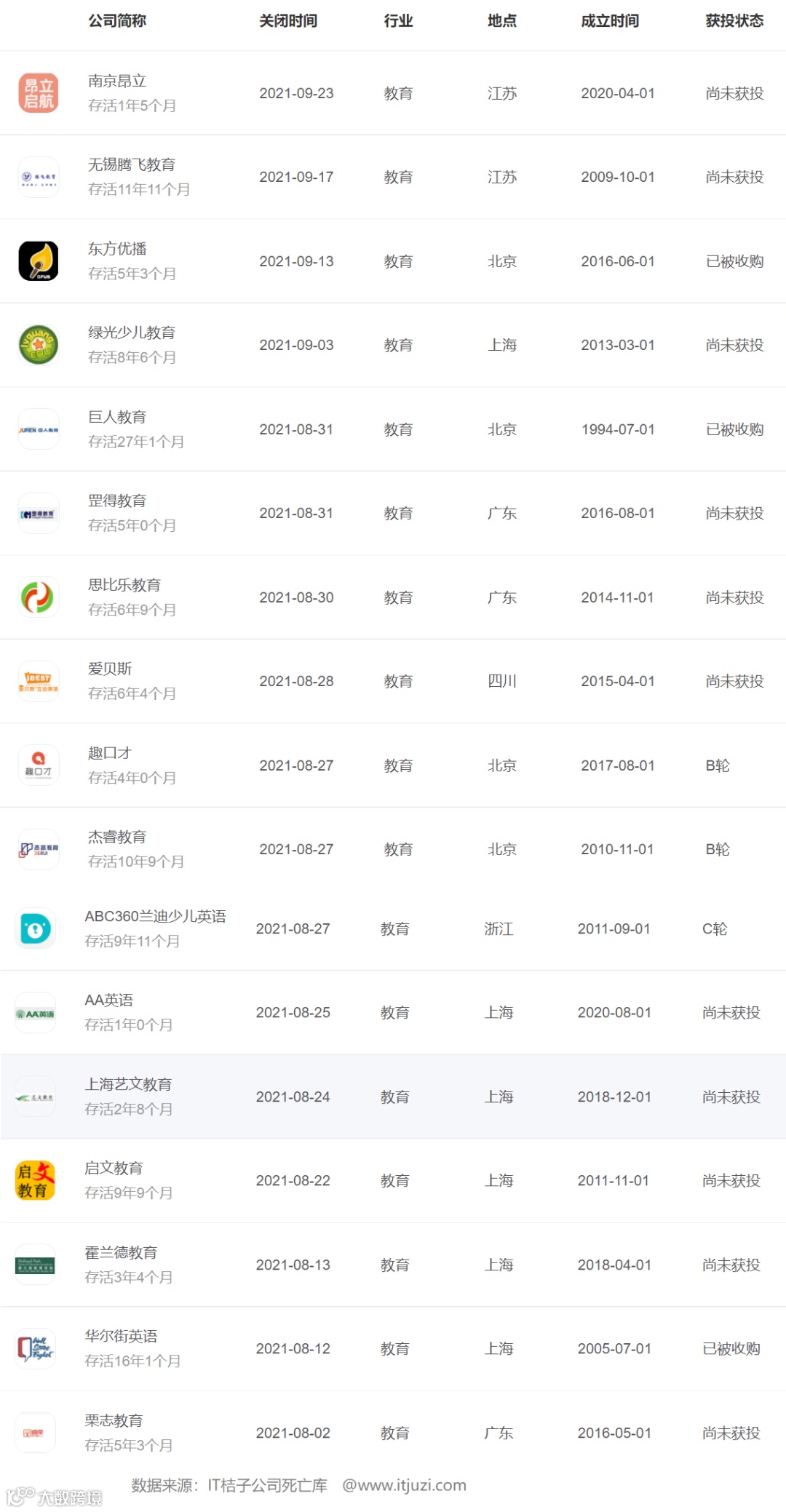
Task: Click the 启文教育 yellow logo
Action: 36,1180
